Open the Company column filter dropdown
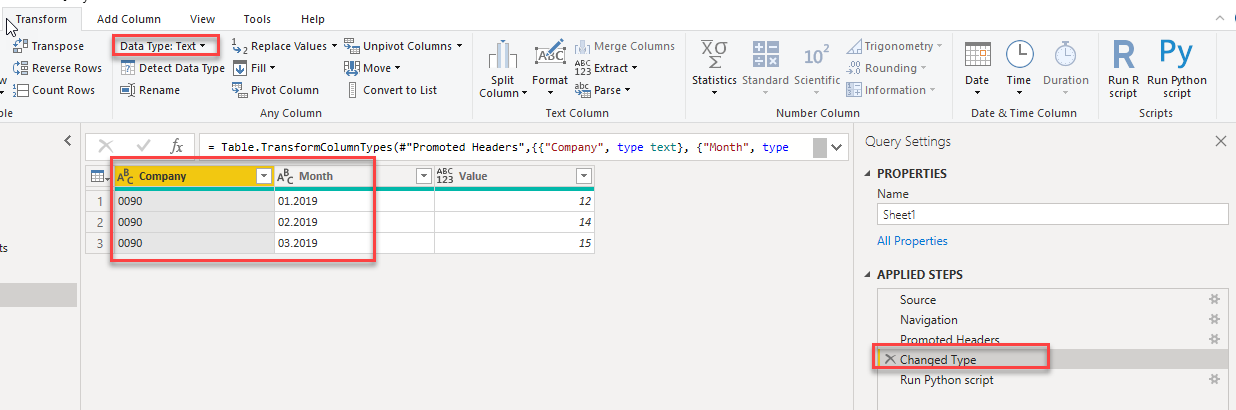 [264, 176]
